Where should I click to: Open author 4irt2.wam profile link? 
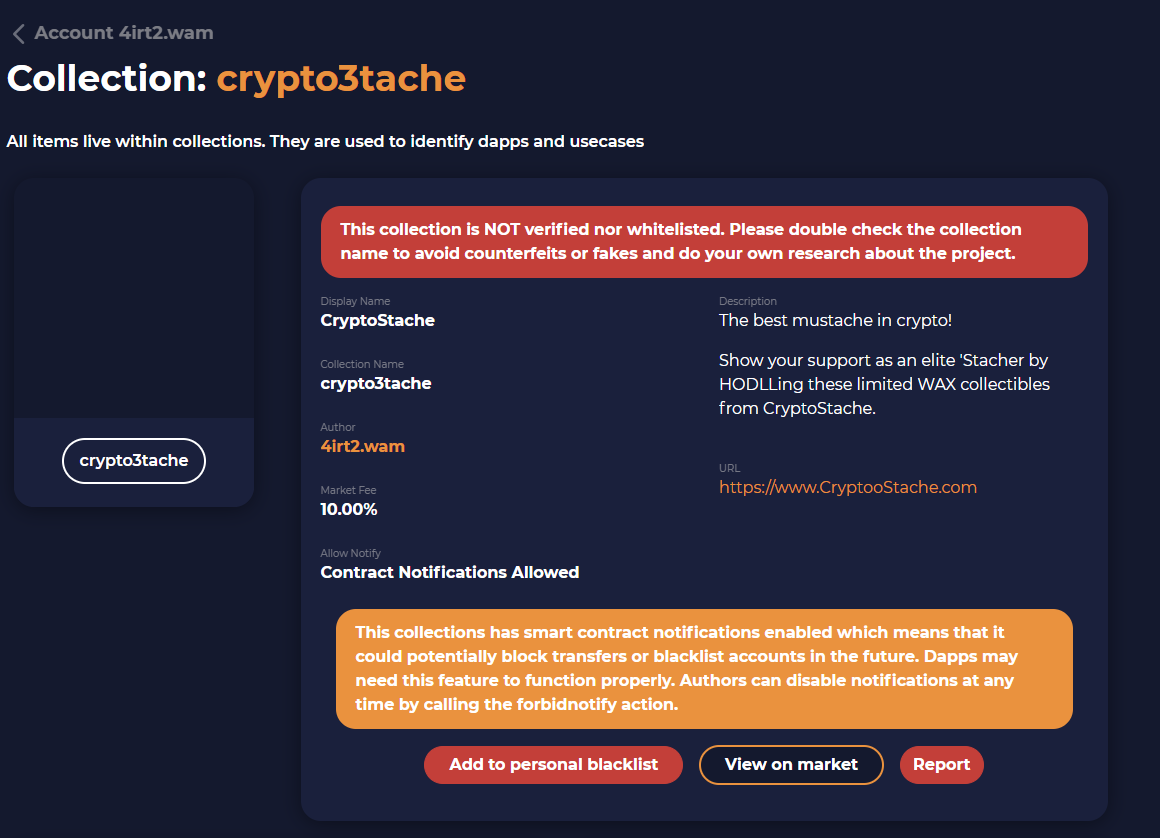[x=362, y=446]
